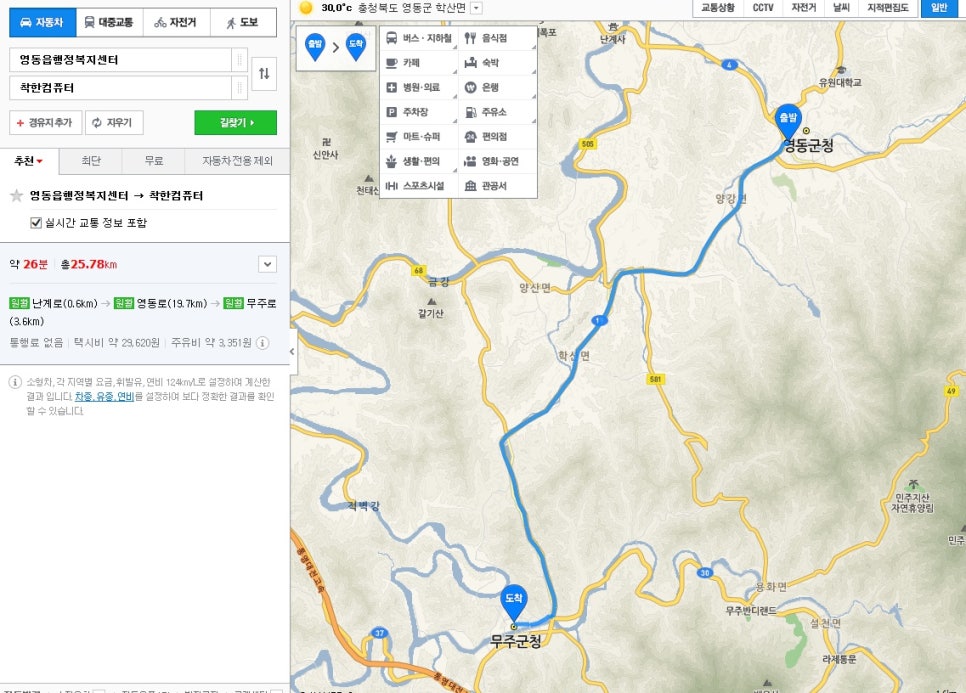Image resolution: width=966 pixels, height=693 pixels.
Task: Show 은행 banks category
Action: [498, 87]
